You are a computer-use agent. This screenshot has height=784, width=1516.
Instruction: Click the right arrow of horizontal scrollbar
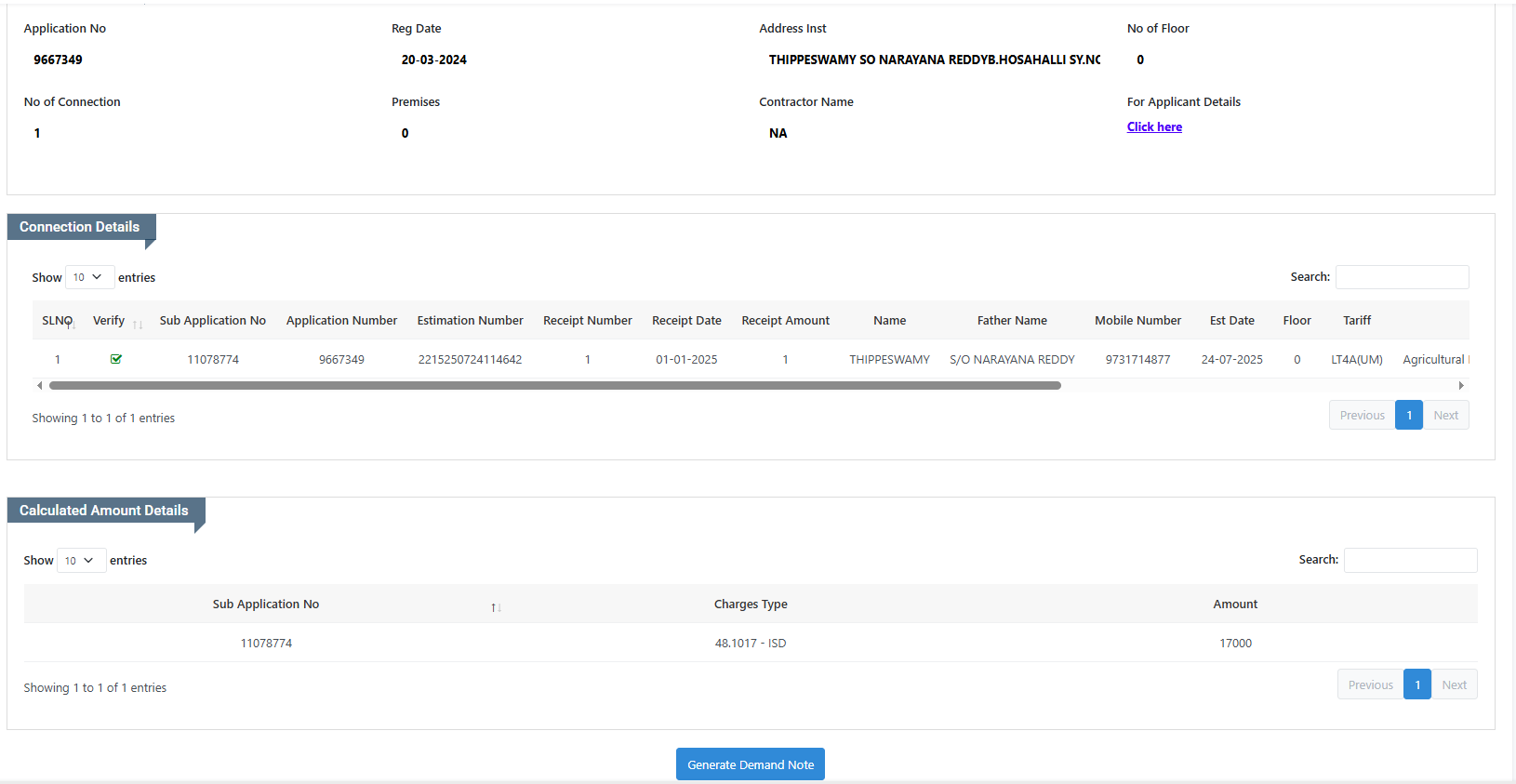[1461, 385]
